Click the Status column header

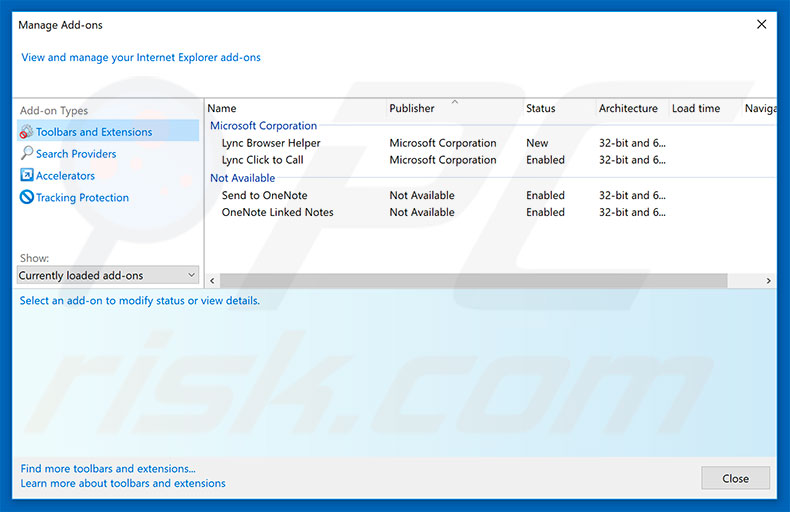(540, 108)
